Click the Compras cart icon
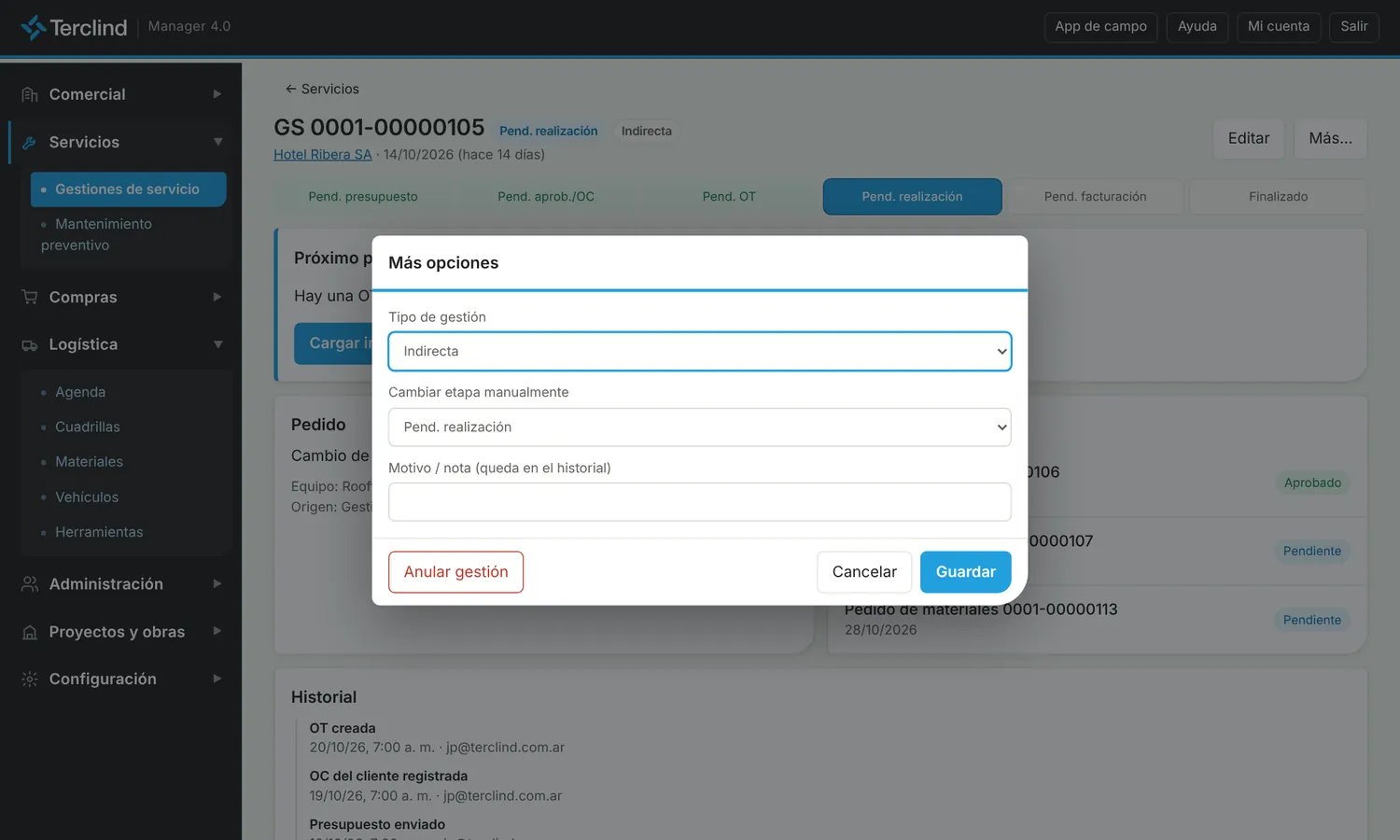Screen dimensions: 1400x840 pos(30,297)
